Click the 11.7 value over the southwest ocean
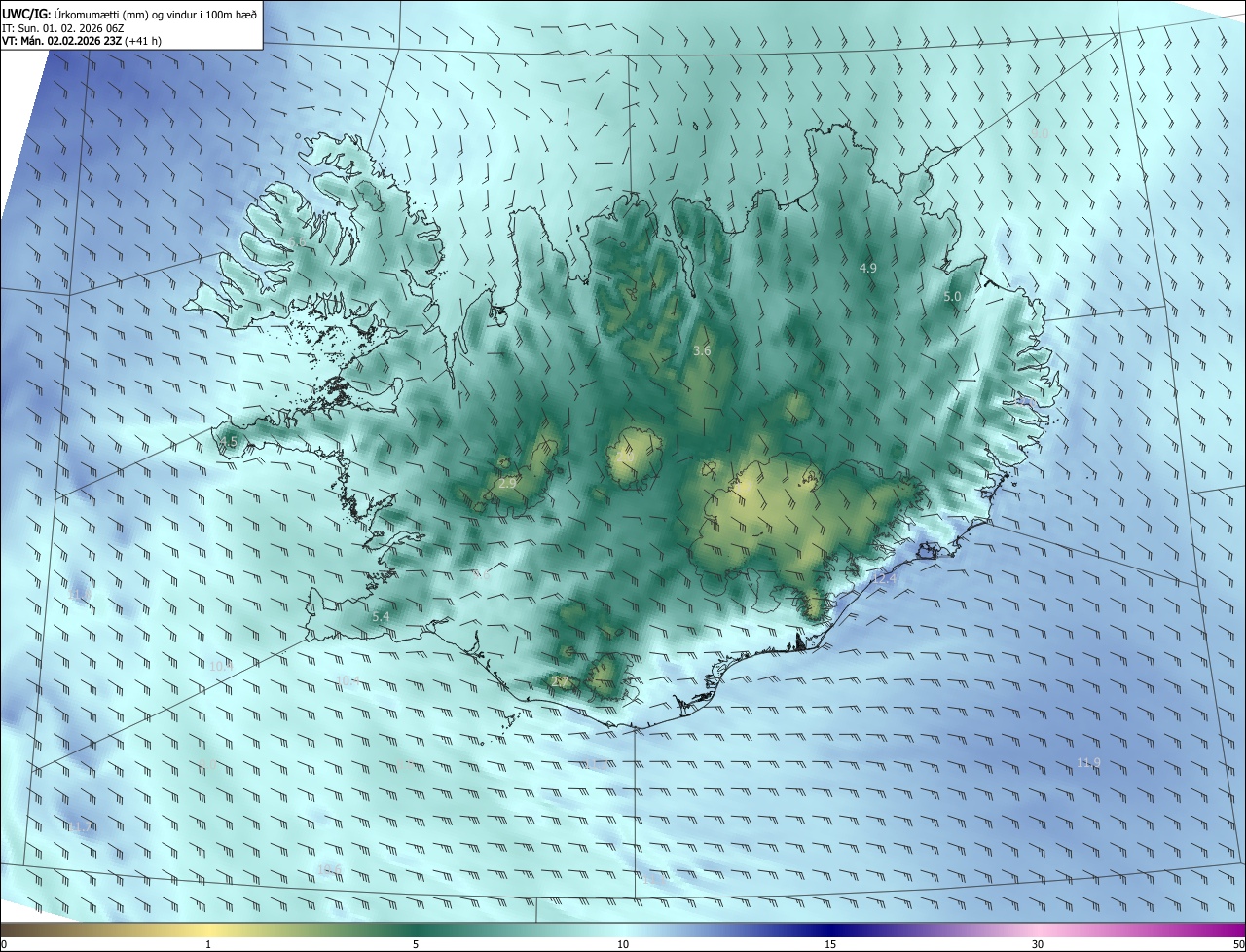The height and width of the screenshot is (952, 1246). coord(80,826)
